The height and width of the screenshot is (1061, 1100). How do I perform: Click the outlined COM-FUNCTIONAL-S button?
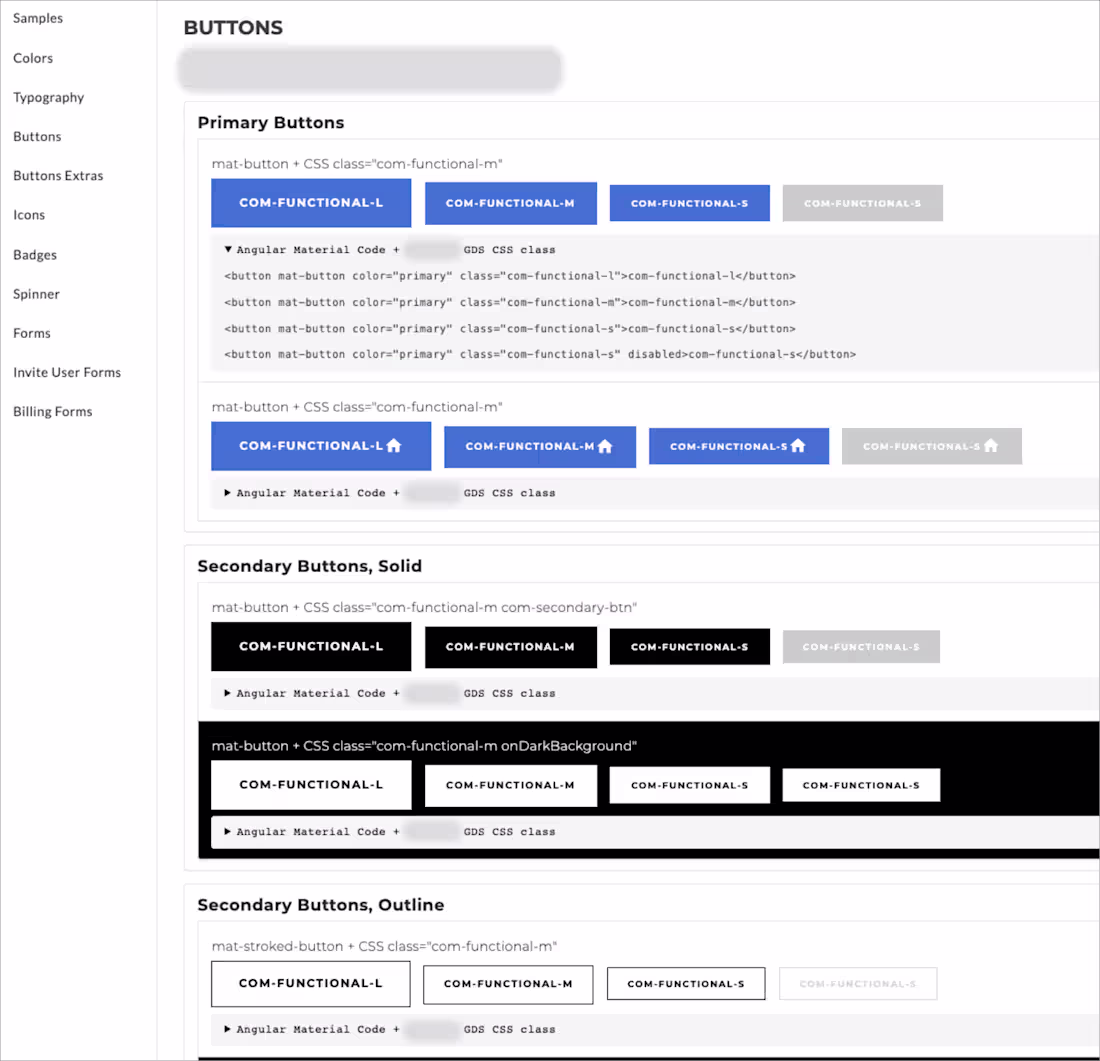(x=685, y=984)
